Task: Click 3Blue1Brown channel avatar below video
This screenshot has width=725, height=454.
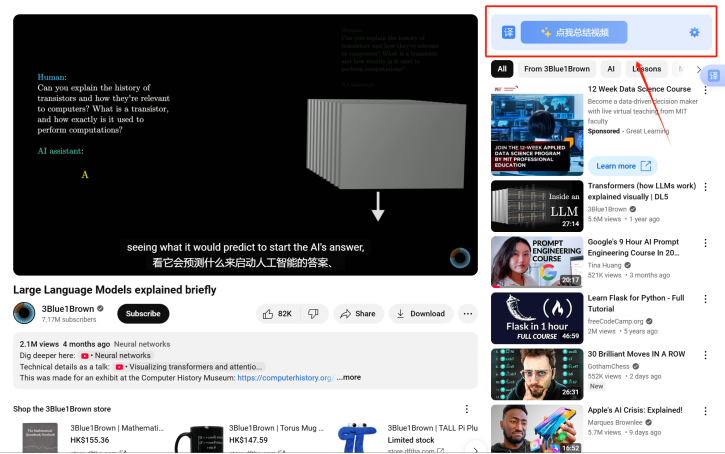Action: point(24,313)
